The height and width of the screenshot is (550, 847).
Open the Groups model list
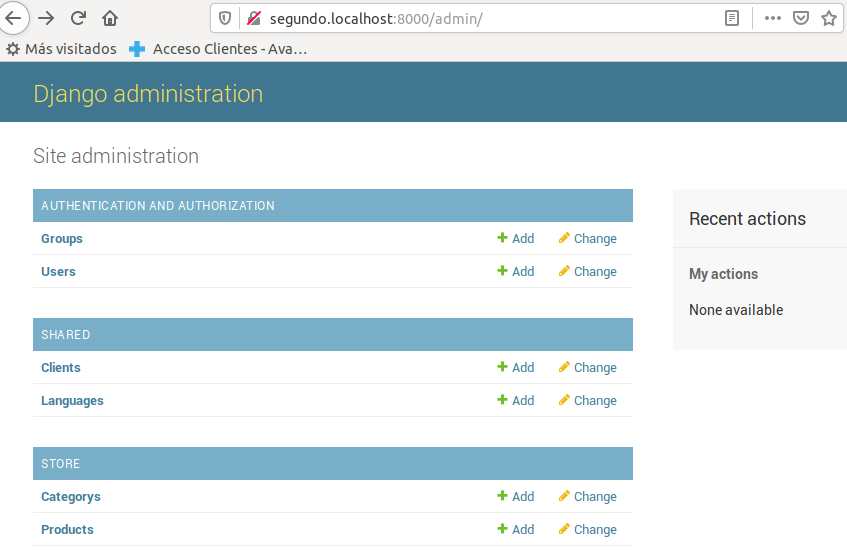click(x=62, y=239)
